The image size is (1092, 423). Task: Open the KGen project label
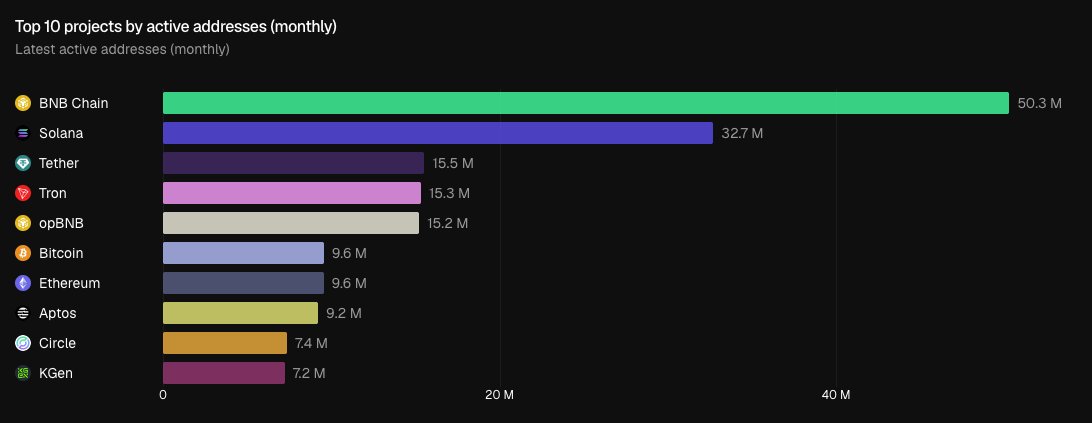[x=56, y=373]
